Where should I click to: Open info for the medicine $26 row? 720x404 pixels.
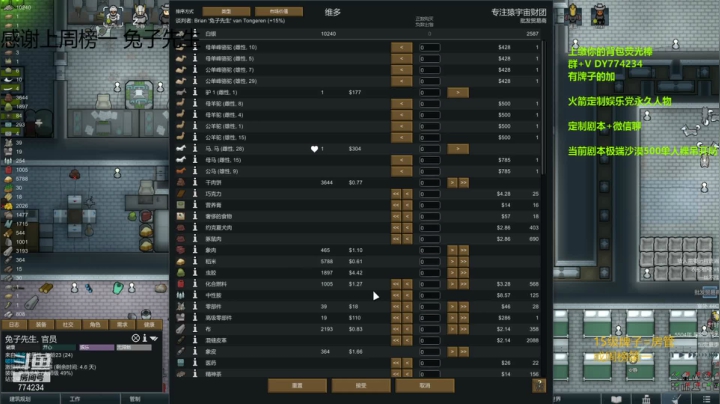coord(195,363)
